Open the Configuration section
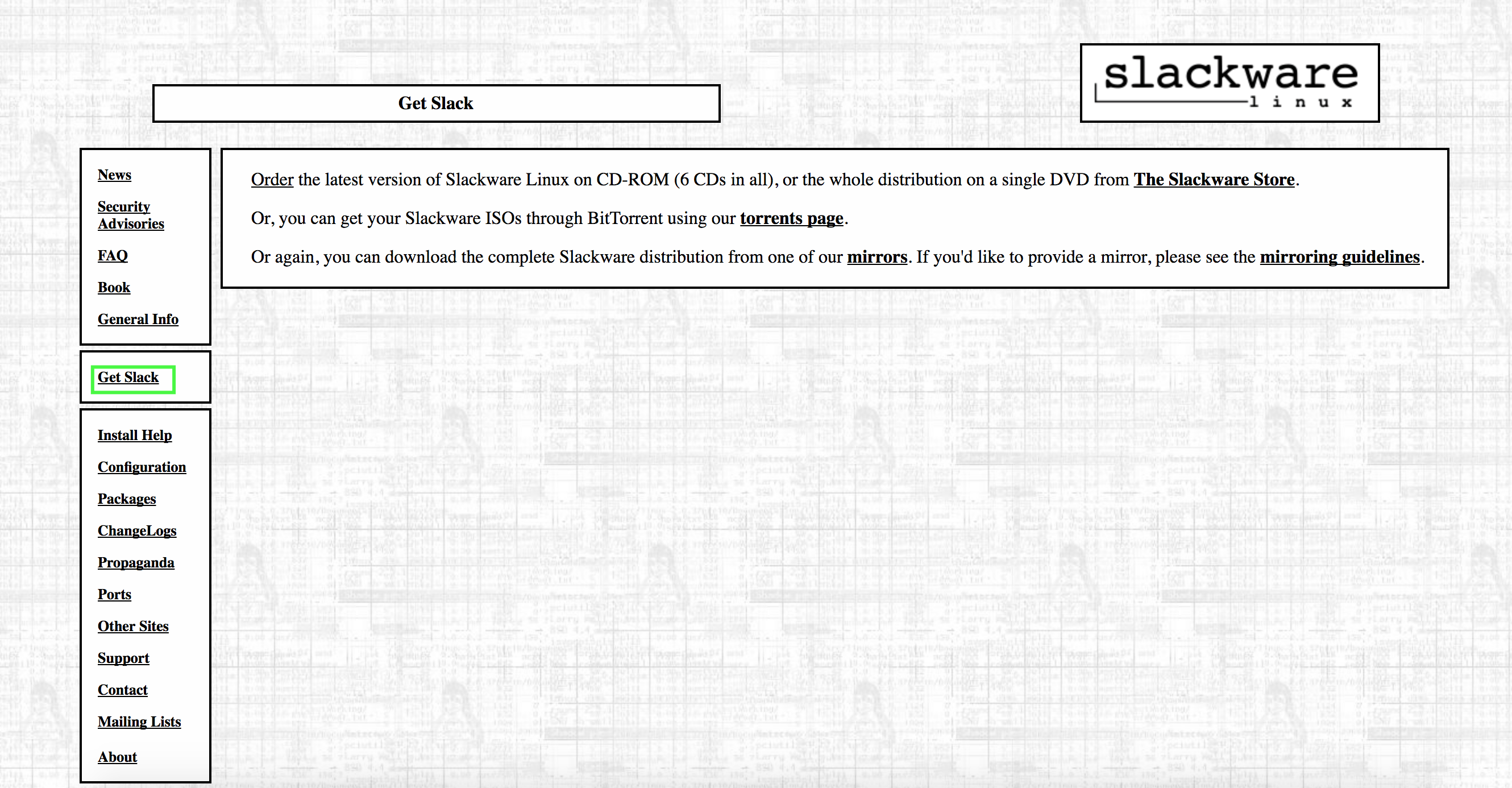1512x788 pixels. point(142,467)
